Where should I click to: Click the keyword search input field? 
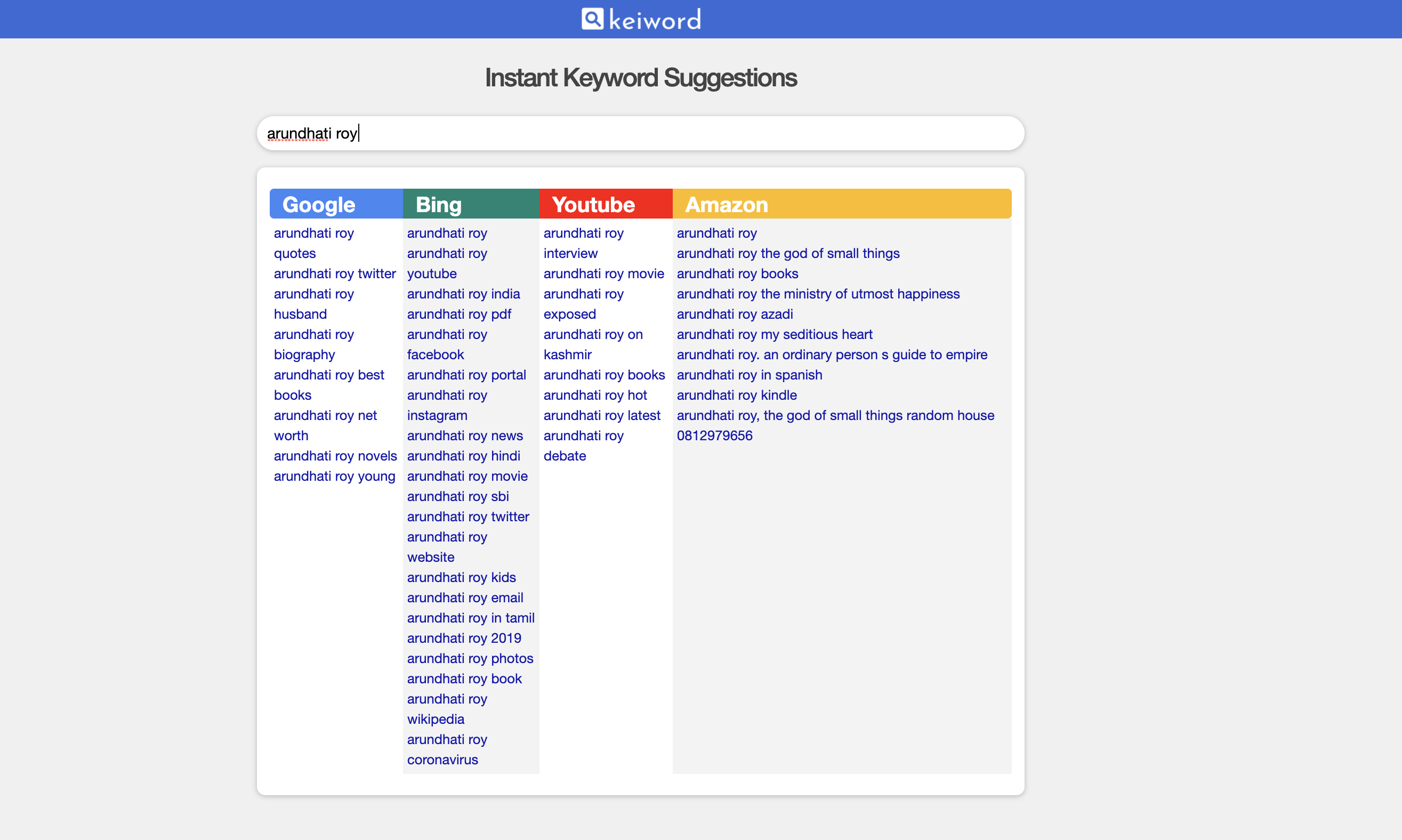tap(640, 134)
